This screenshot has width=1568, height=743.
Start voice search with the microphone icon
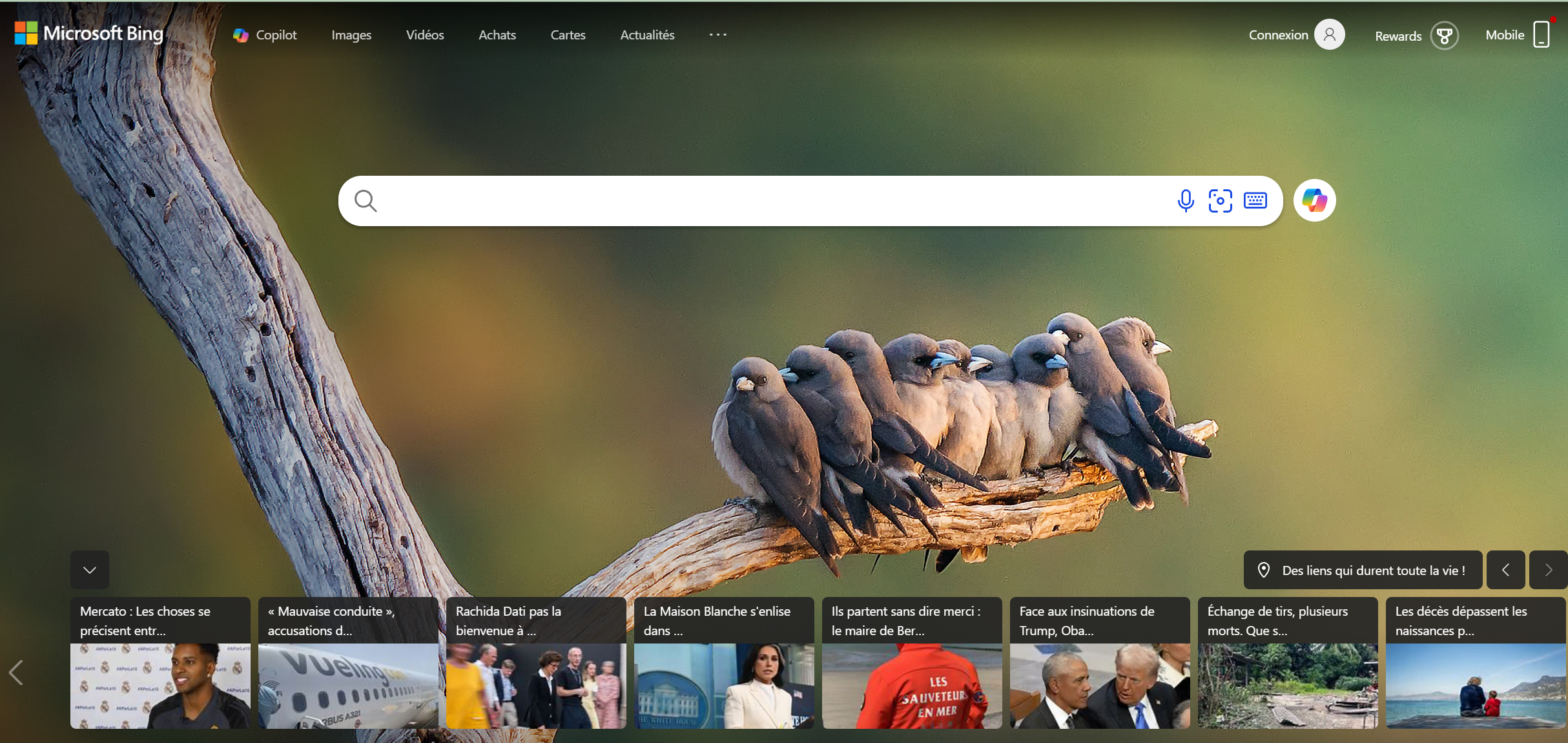1186,201
